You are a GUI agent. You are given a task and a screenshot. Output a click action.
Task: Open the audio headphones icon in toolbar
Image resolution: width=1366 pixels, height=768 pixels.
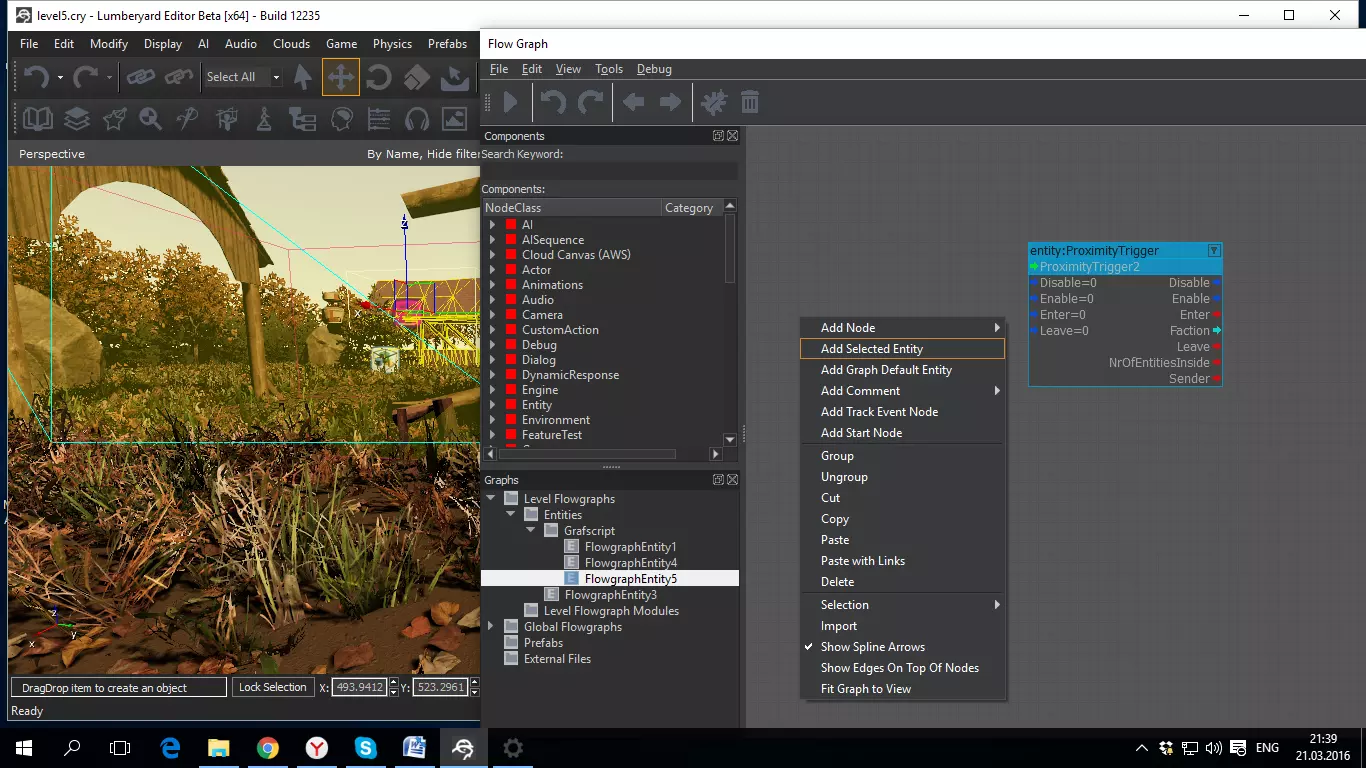click(x=417, y=120)
